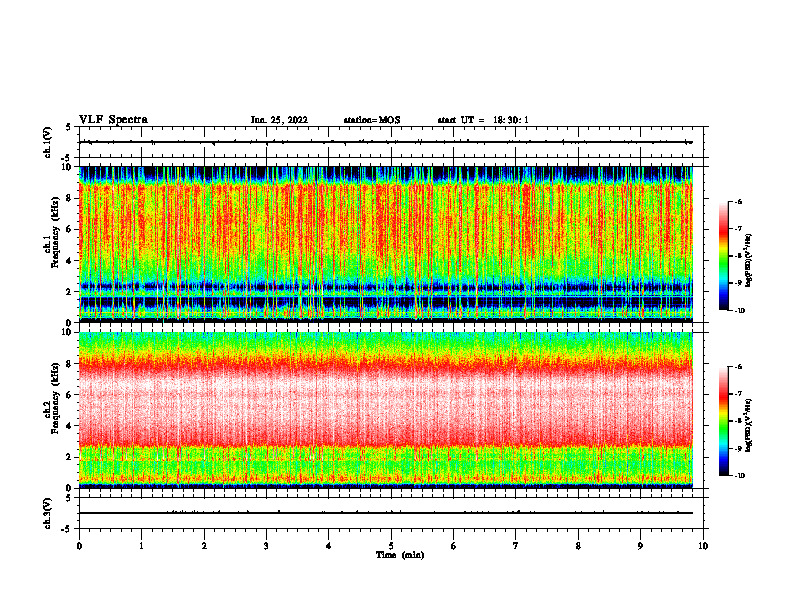Click the ch.1 color bar log(PSD) label
The height and width of the screenshot is (612, 792).
749,261
